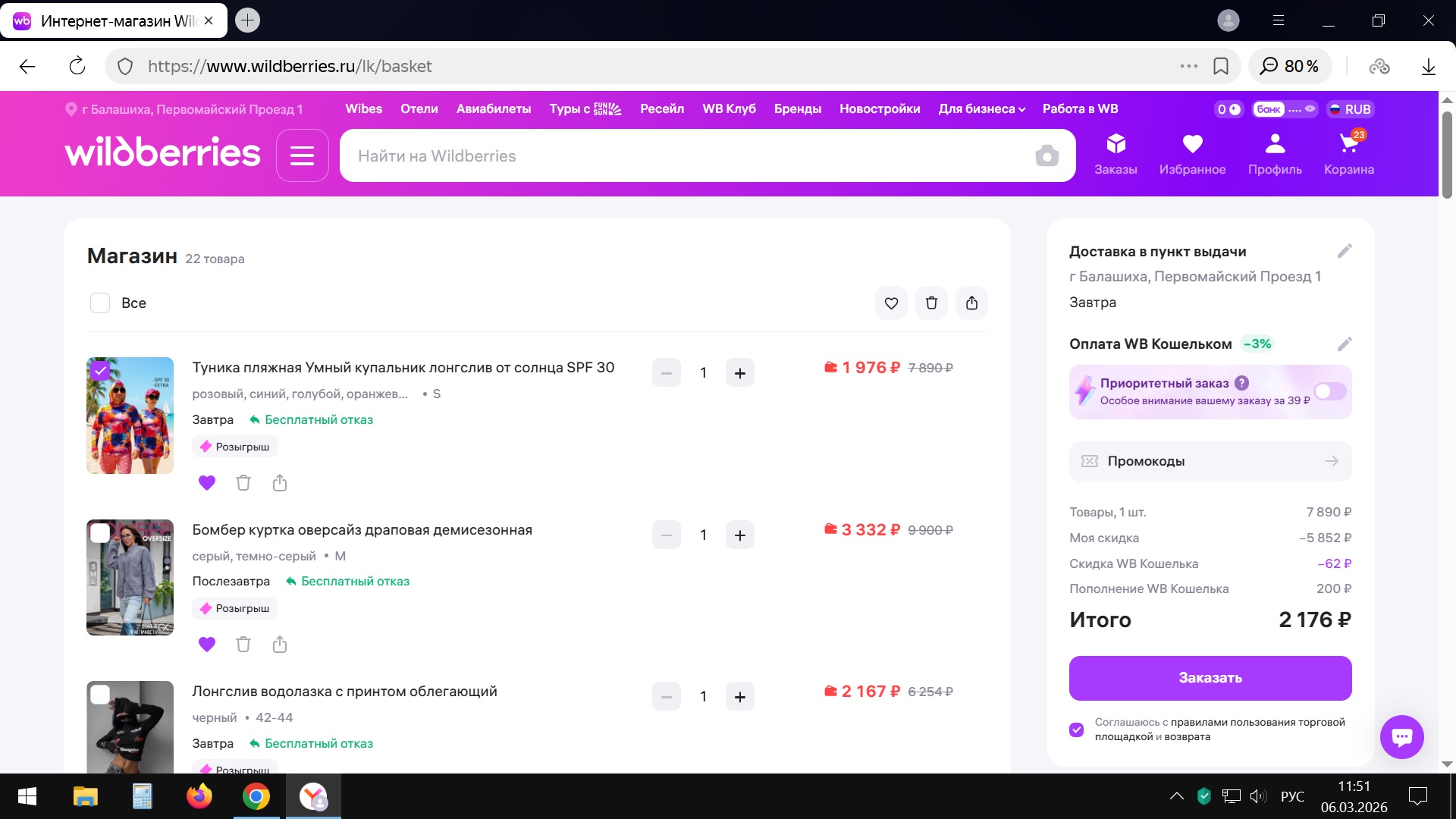Edit the delivery pickup point using its pencil icon
The image size is (1456, 819).
(1344, 251)
